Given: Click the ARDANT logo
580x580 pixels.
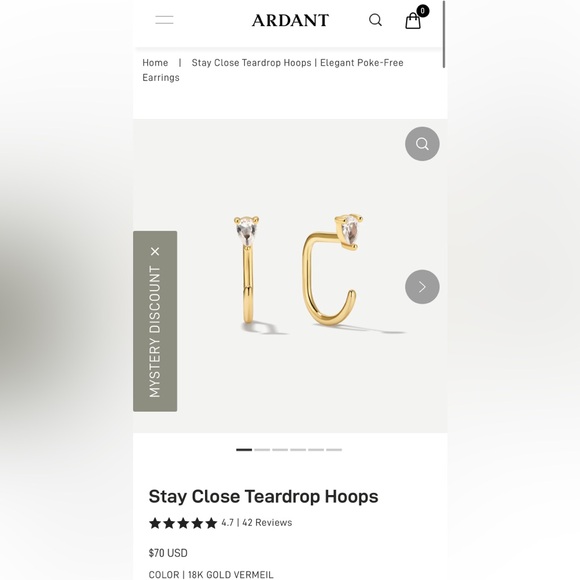Looking at the screenshot, I should click(x=290, y=20).
